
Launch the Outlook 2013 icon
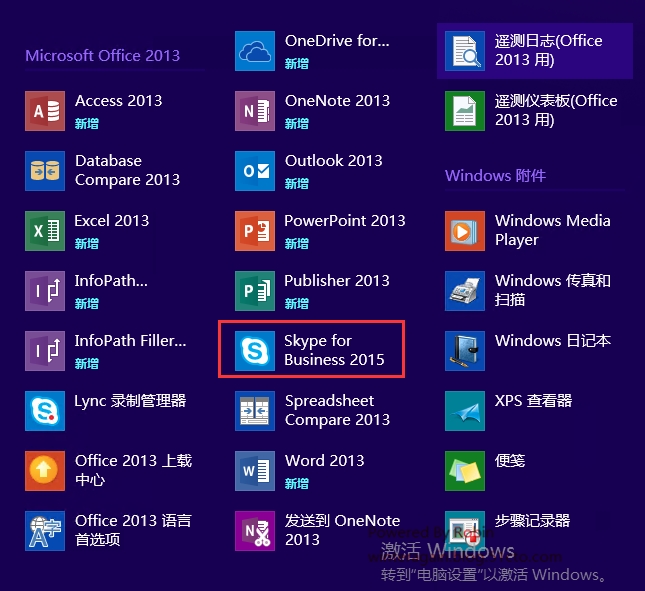tap(255, 171)
